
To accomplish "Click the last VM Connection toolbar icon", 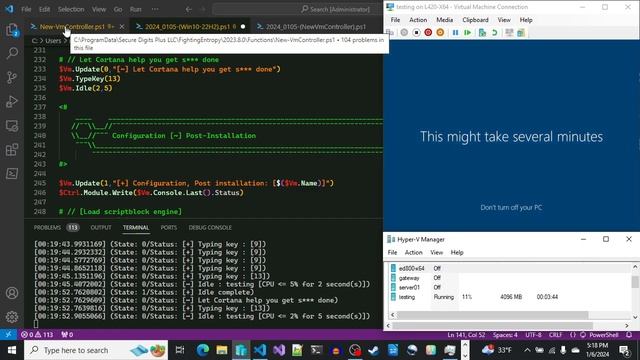I will click(x=521, y=33).
